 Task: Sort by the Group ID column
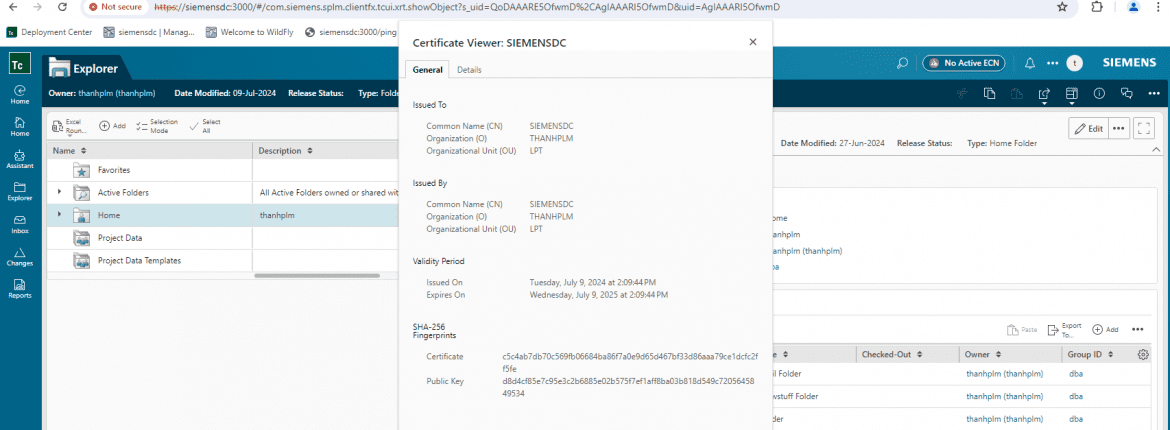coord(1092,354)
